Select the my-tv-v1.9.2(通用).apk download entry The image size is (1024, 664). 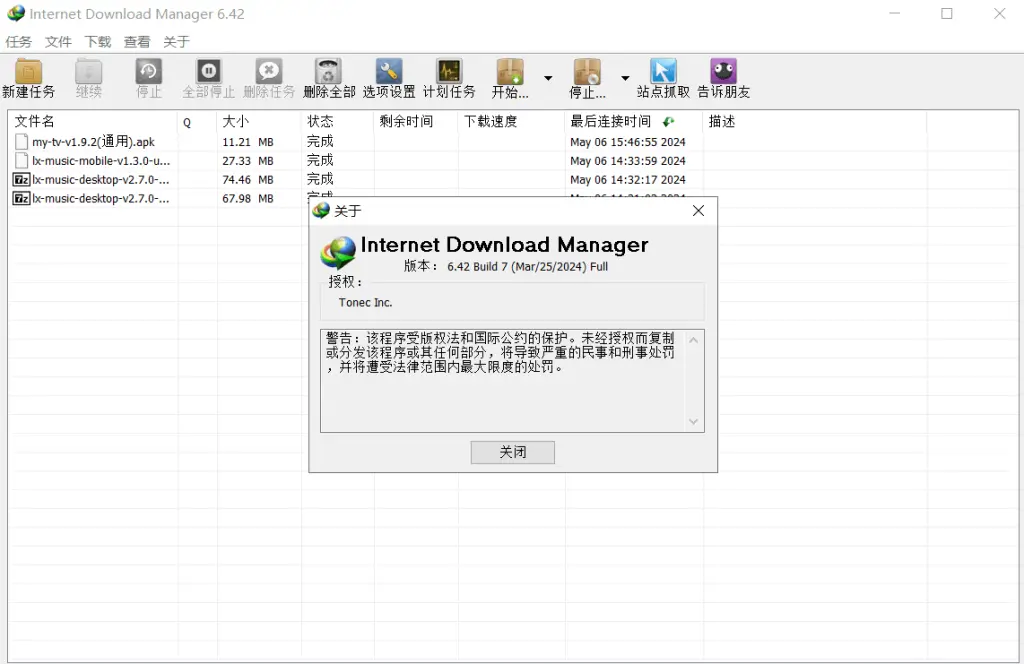pyautogui.click(x=93, y=142)
